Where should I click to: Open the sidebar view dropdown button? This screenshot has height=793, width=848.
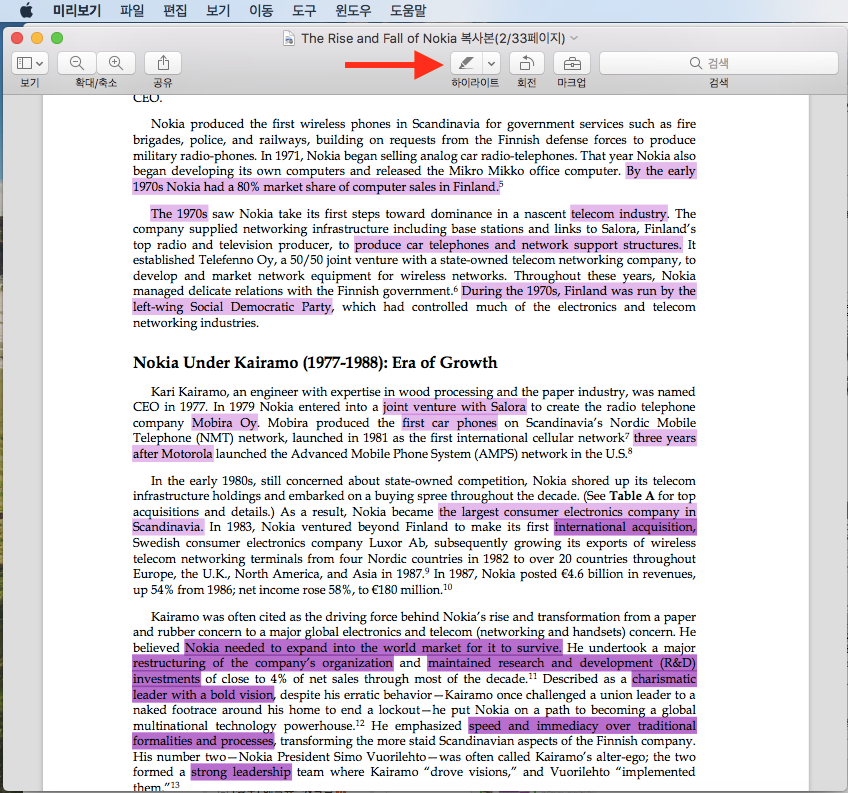[30, 63]
